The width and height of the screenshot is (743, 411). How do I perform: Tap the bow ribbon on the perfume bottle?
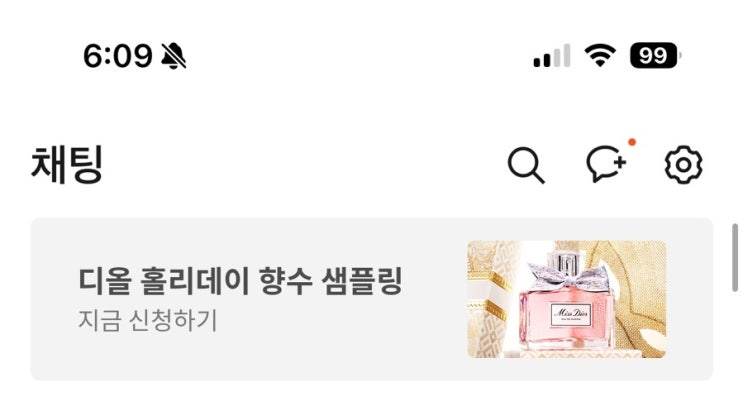tap(568, 277)
